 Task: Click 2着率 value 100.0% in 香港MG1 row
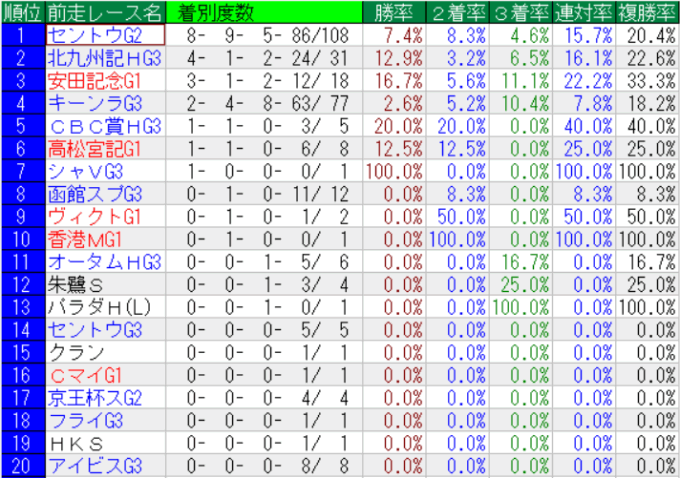click(x=458, y=239)
